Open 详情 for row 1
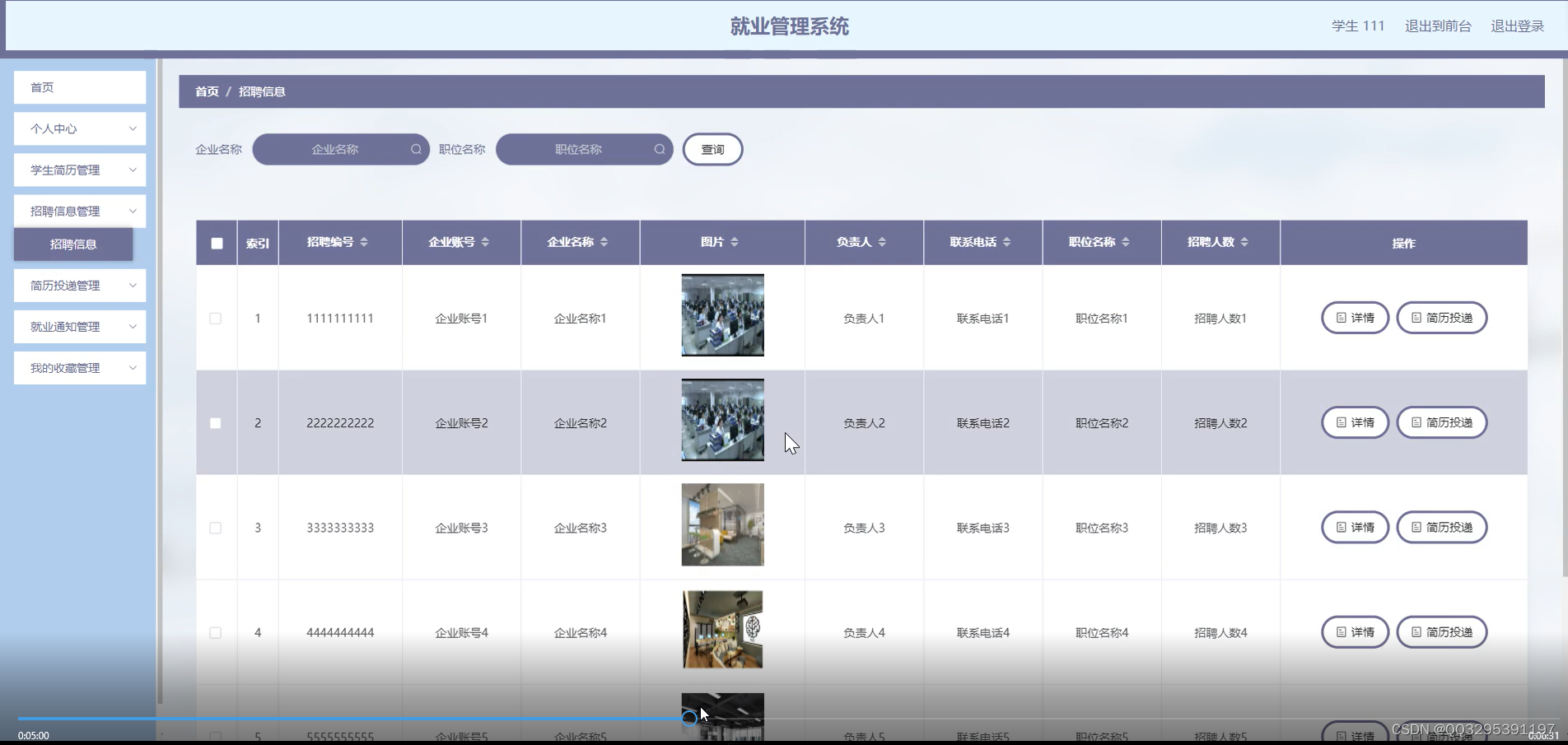The height and width of the screenshot is (745, 1568). tap(1355, 318)
